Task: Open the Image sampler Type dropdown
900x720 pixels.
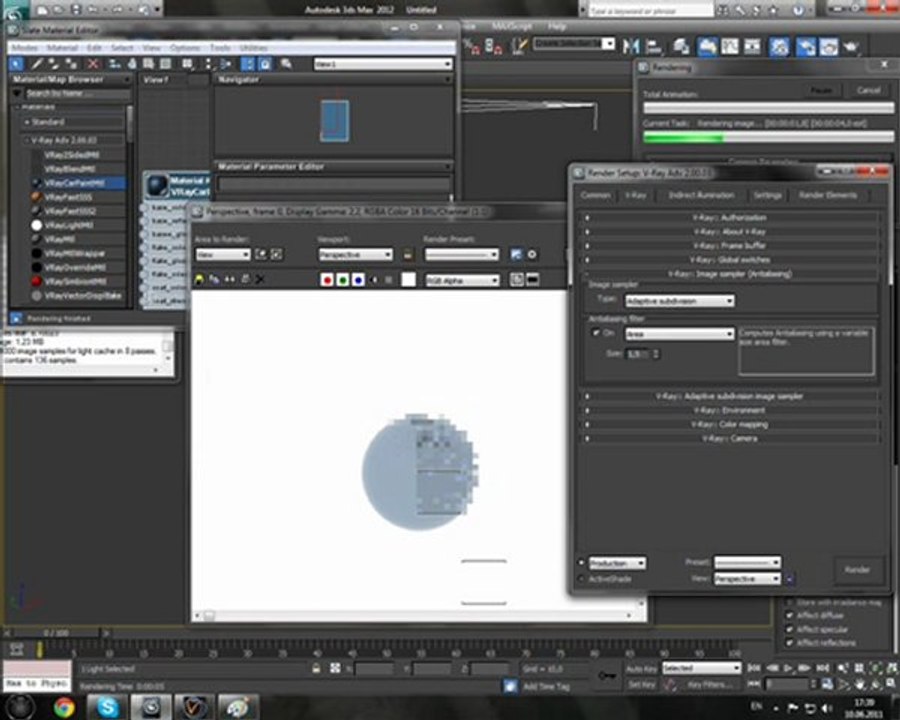Action: point(679,300)
